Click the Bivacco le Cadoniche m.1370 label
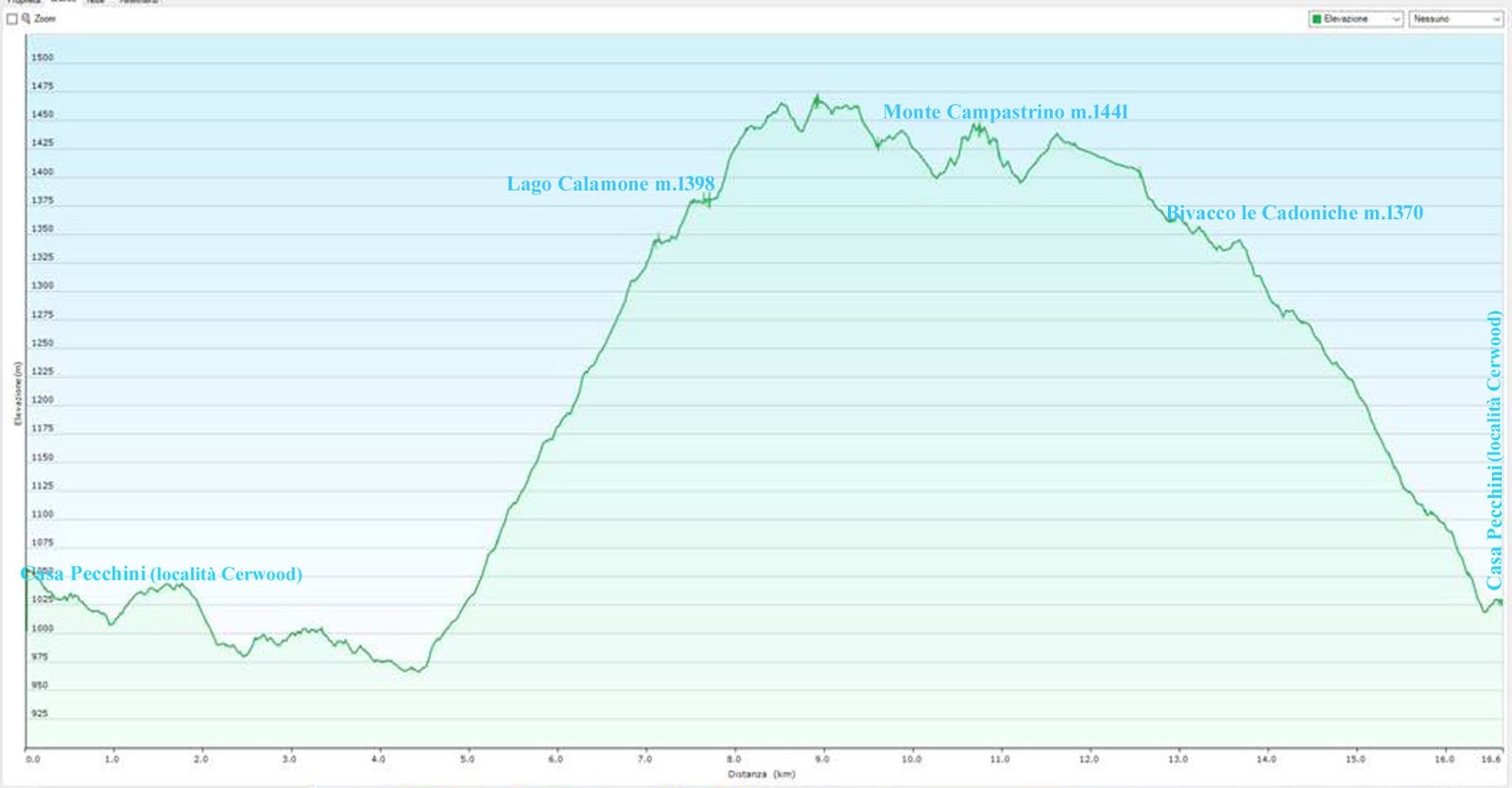Image resolution: width=1512 pixels, height=788 pixels. tap(1295, 213)
